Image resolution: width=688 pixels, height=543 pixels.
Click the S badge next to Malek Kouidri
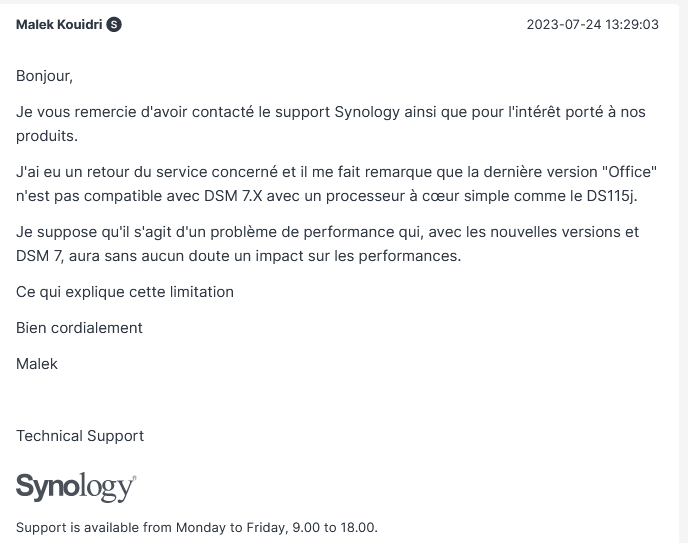coord(114,24)
